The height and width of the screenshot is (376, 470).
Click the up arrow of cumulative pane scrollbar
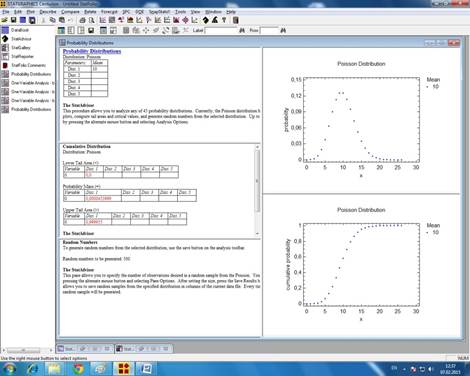[x=257, y=147]
